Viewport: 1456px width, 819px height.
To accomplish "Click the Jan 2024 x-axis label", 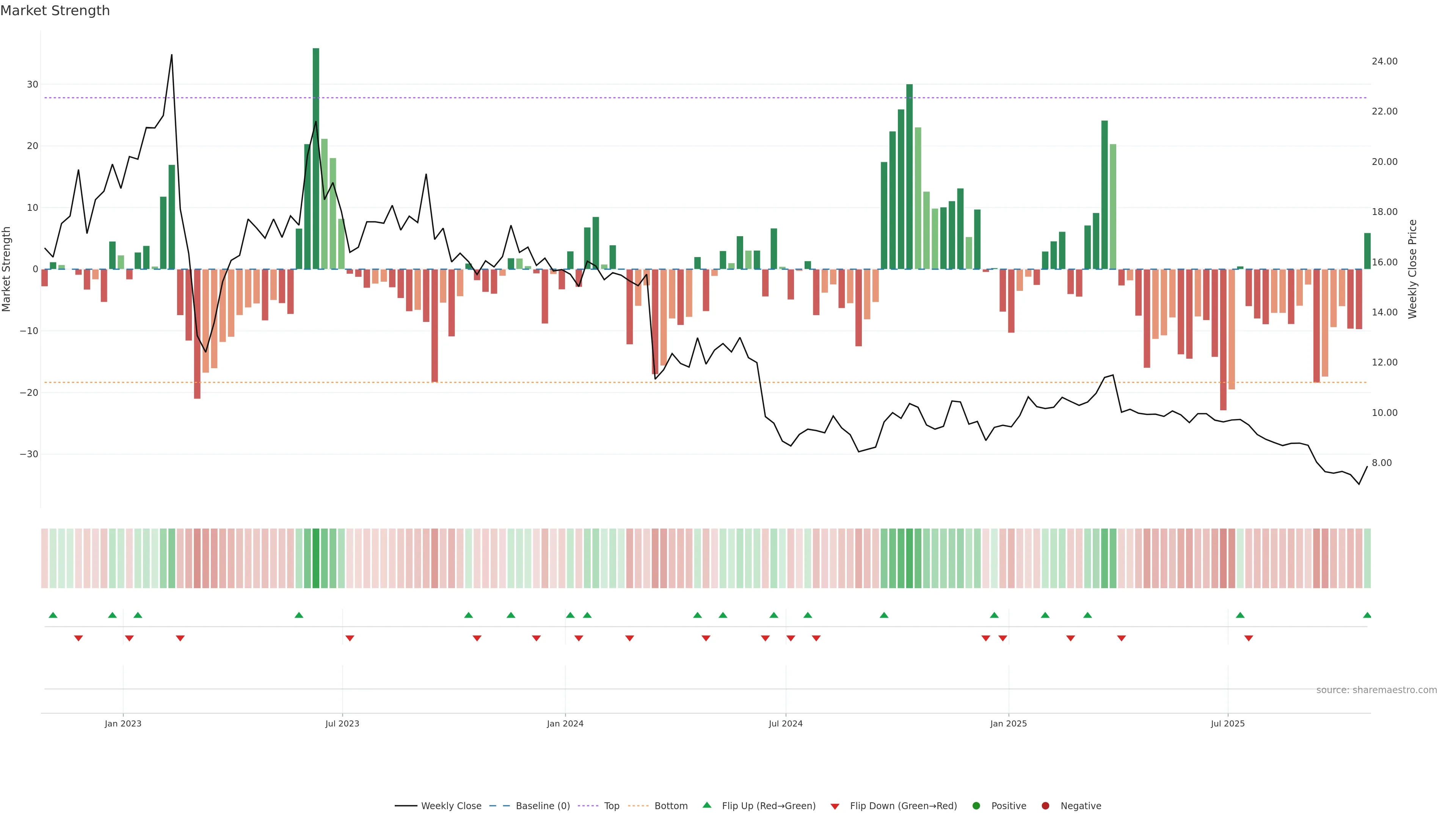I will [x=565, y=723].
